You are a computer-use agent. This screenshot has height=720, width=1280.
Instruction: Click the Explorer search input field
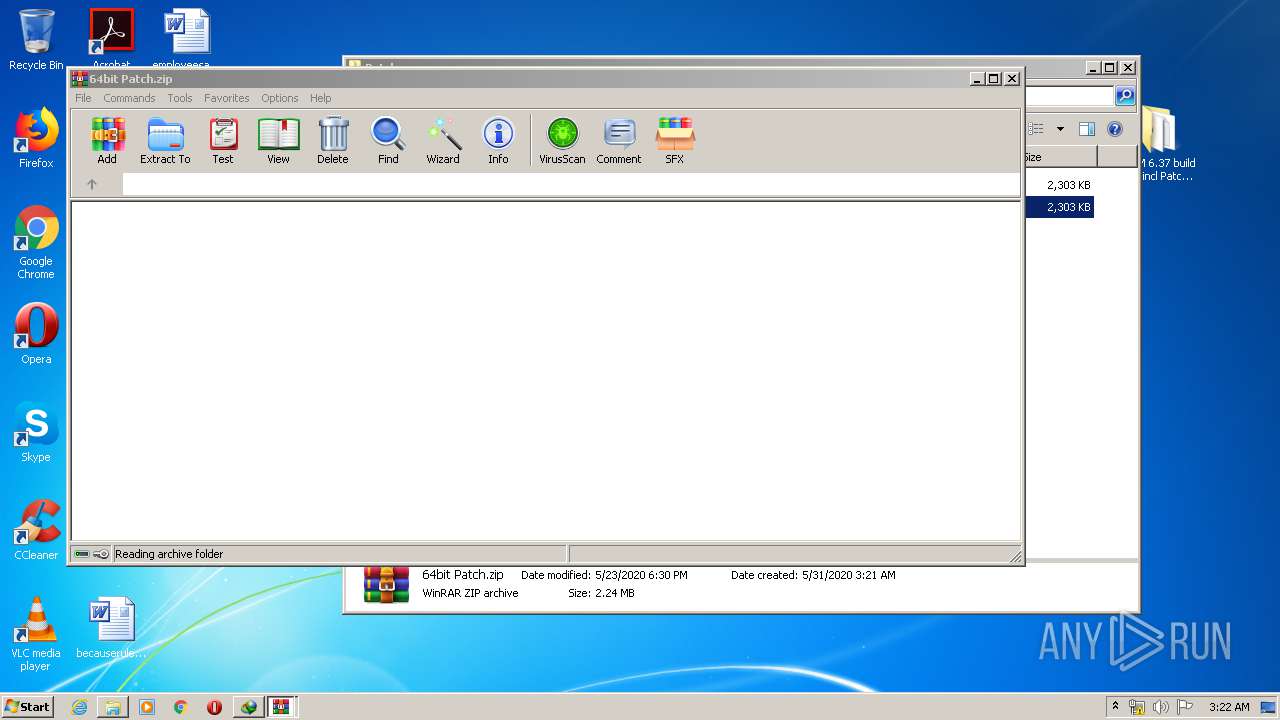(x=1069, y=96)
